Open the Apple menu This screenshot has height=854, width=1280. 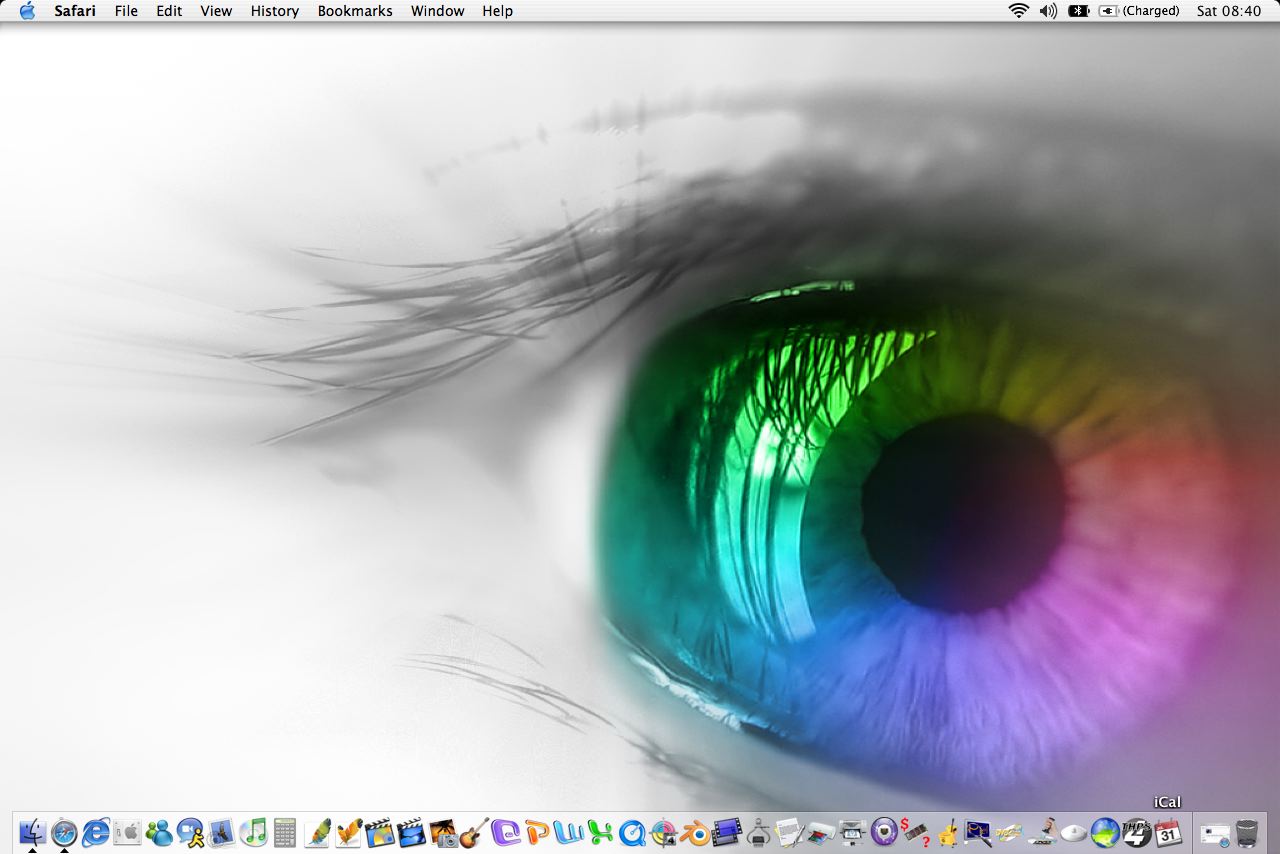pos(27,11)
